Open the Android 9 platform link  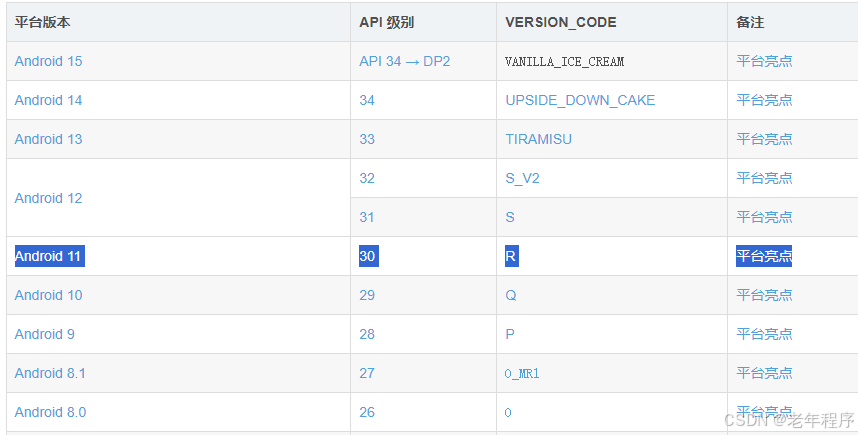pyautogui.click(x=44, y=334)
